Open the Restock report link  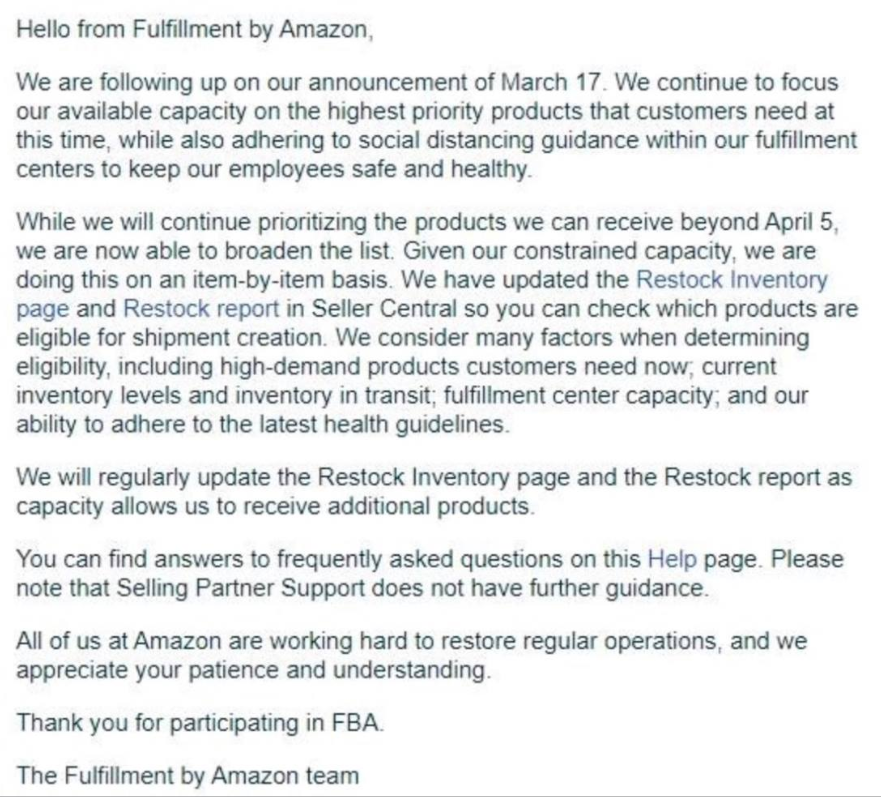click(x=201, y=309)
